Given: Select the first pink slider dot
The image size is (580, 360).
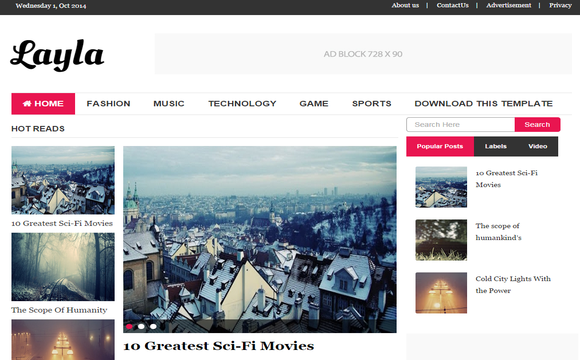Looking at the screenshot, I should [129, 326].
